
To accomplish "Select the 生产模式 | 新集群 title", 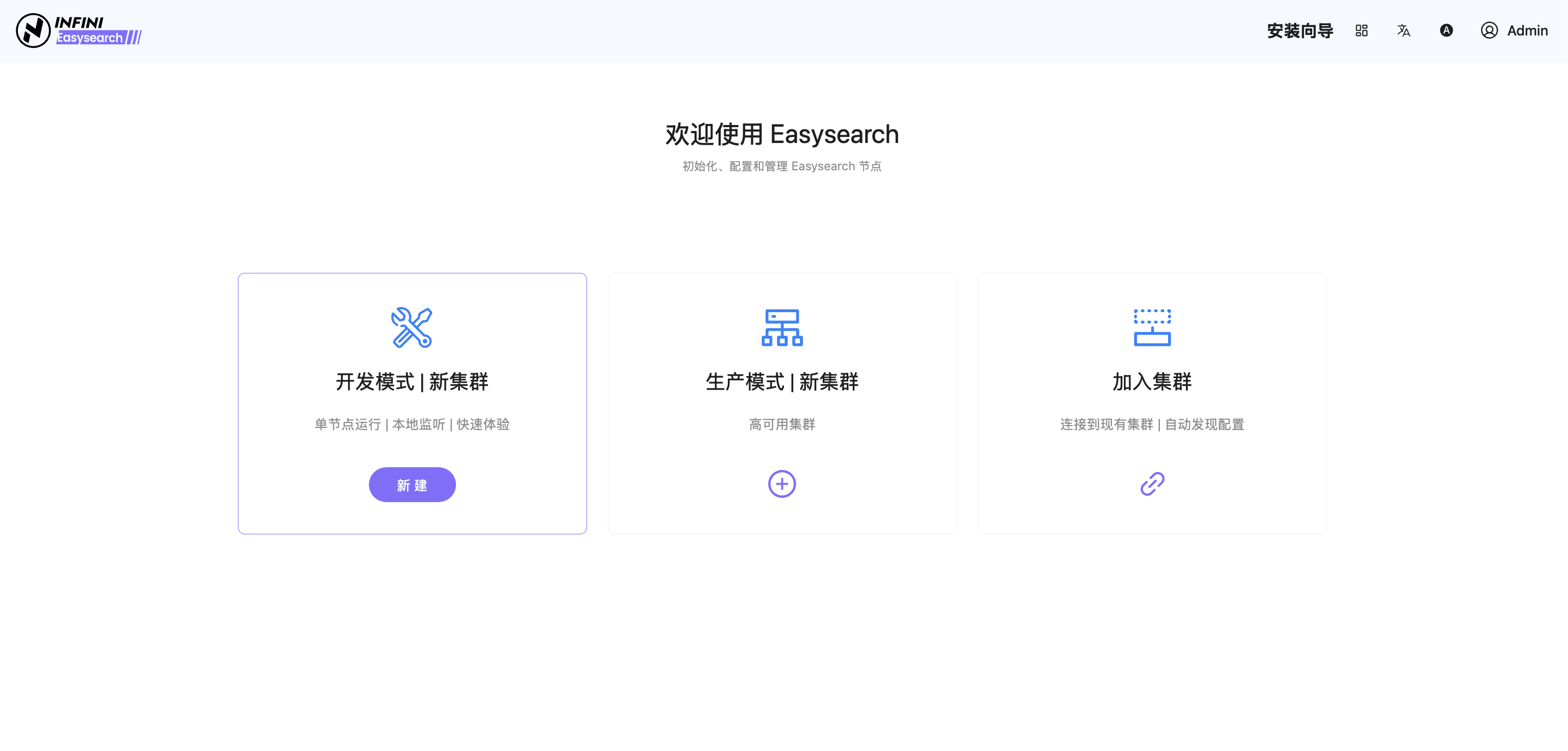I will 782,382.
